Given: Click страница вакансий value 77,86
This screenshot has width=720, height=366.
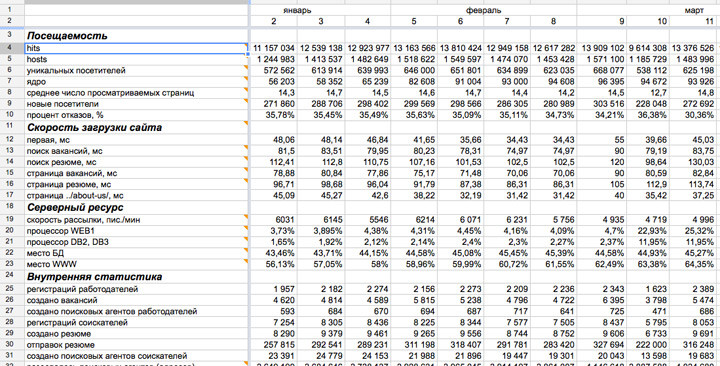Looking at the screenshot, I should pos(367,174).
